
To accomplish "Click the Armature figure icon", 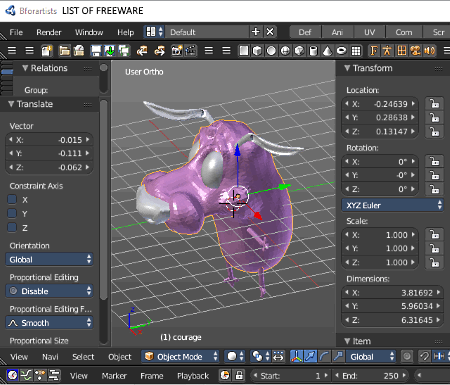I will 387,51.
